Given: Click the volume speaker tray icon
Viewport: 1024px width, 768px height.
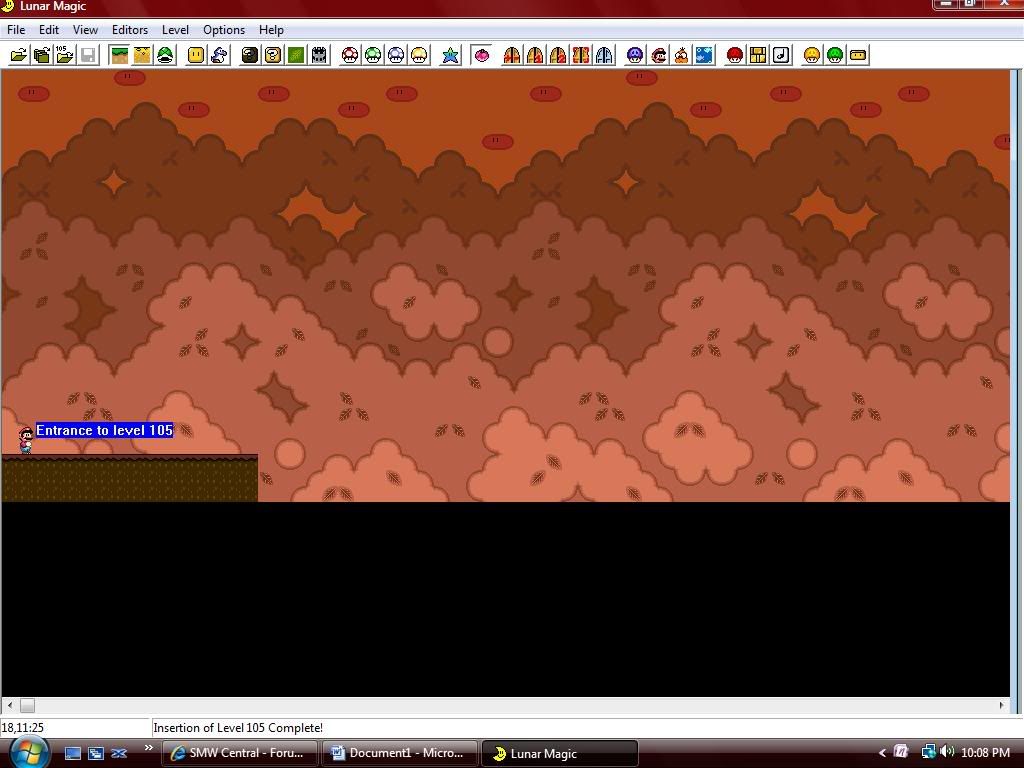Looking at the screenshot, I should (x=948, y=752).
